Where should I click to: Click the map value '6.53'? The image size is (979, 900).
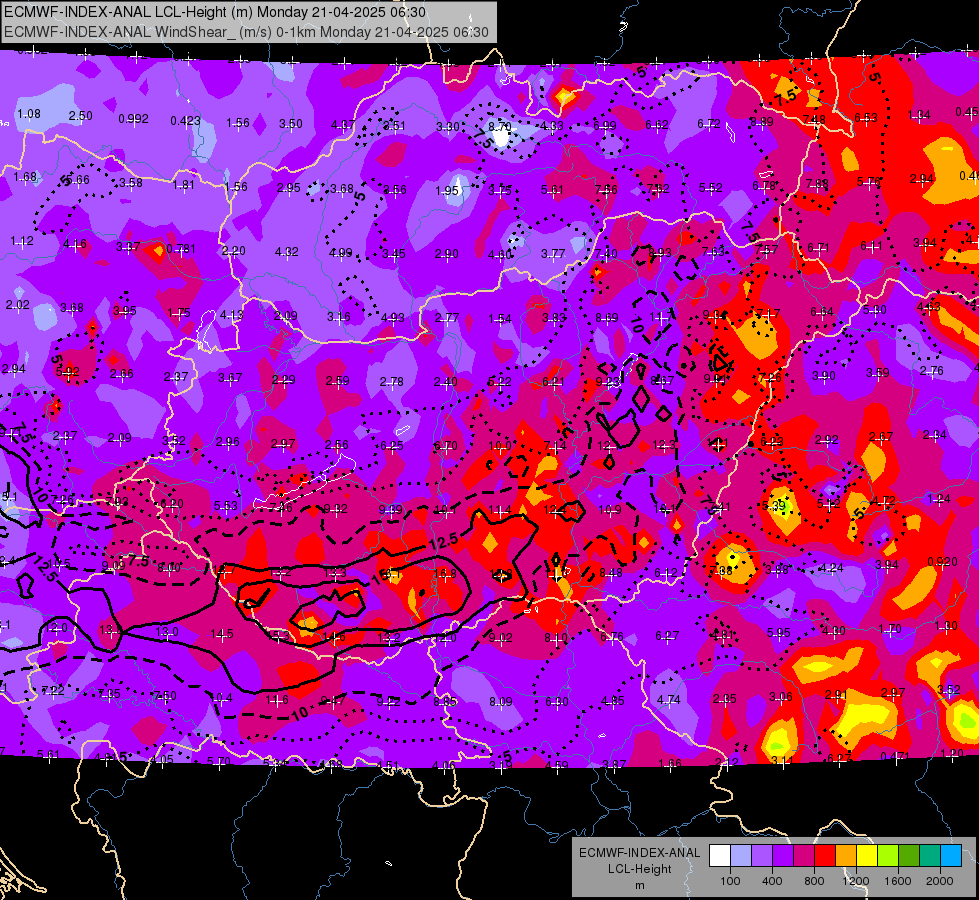pos(866,117)
